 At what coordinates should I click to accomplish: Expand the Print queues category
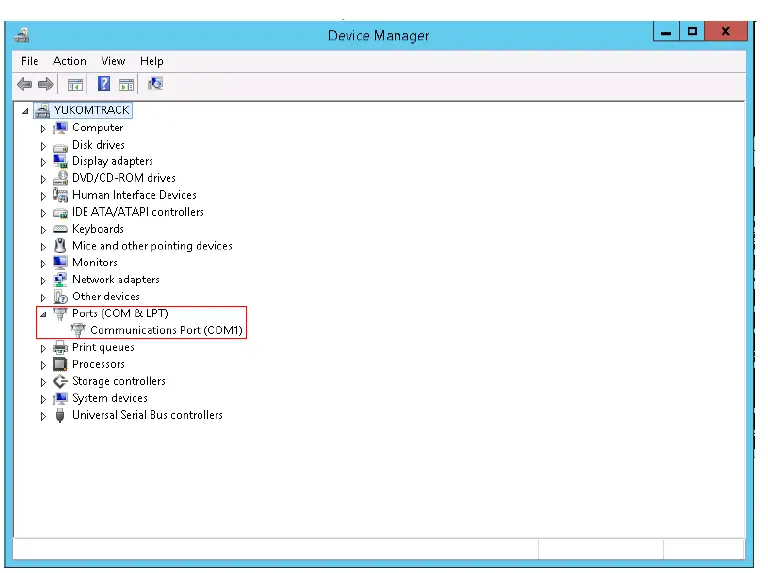[x=43, y=348]
